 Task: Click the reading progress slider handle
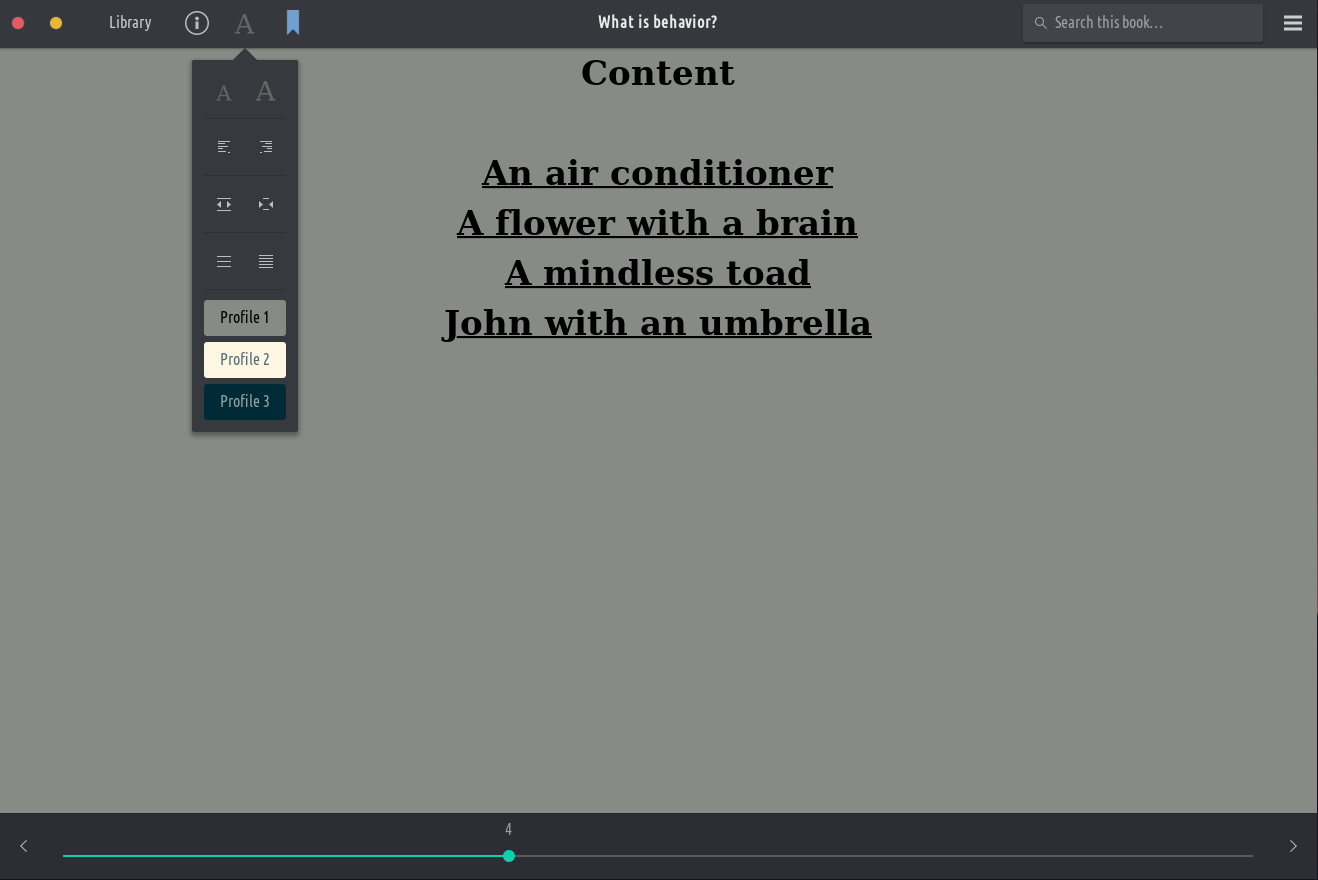pyautogui.click(x=509, y=856)
